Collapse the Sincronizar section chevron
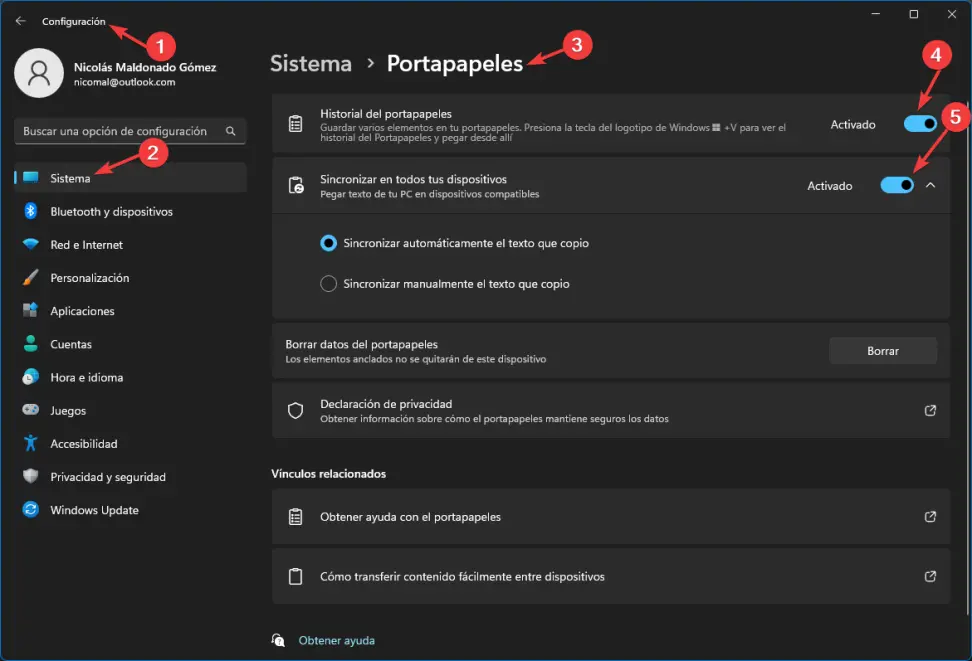The width and height of the screenshot is (972, 661). 930,185
